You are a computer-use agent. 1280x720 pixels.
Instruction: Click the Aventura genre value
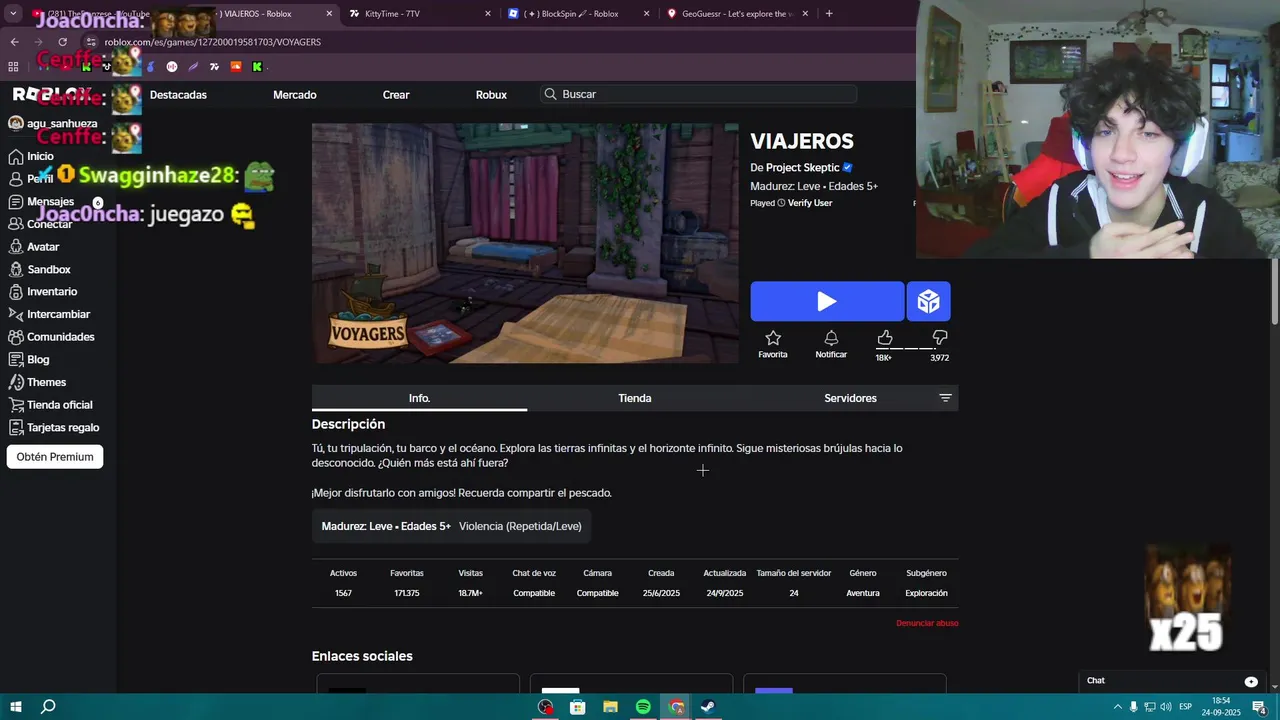[x=863, y=593]
